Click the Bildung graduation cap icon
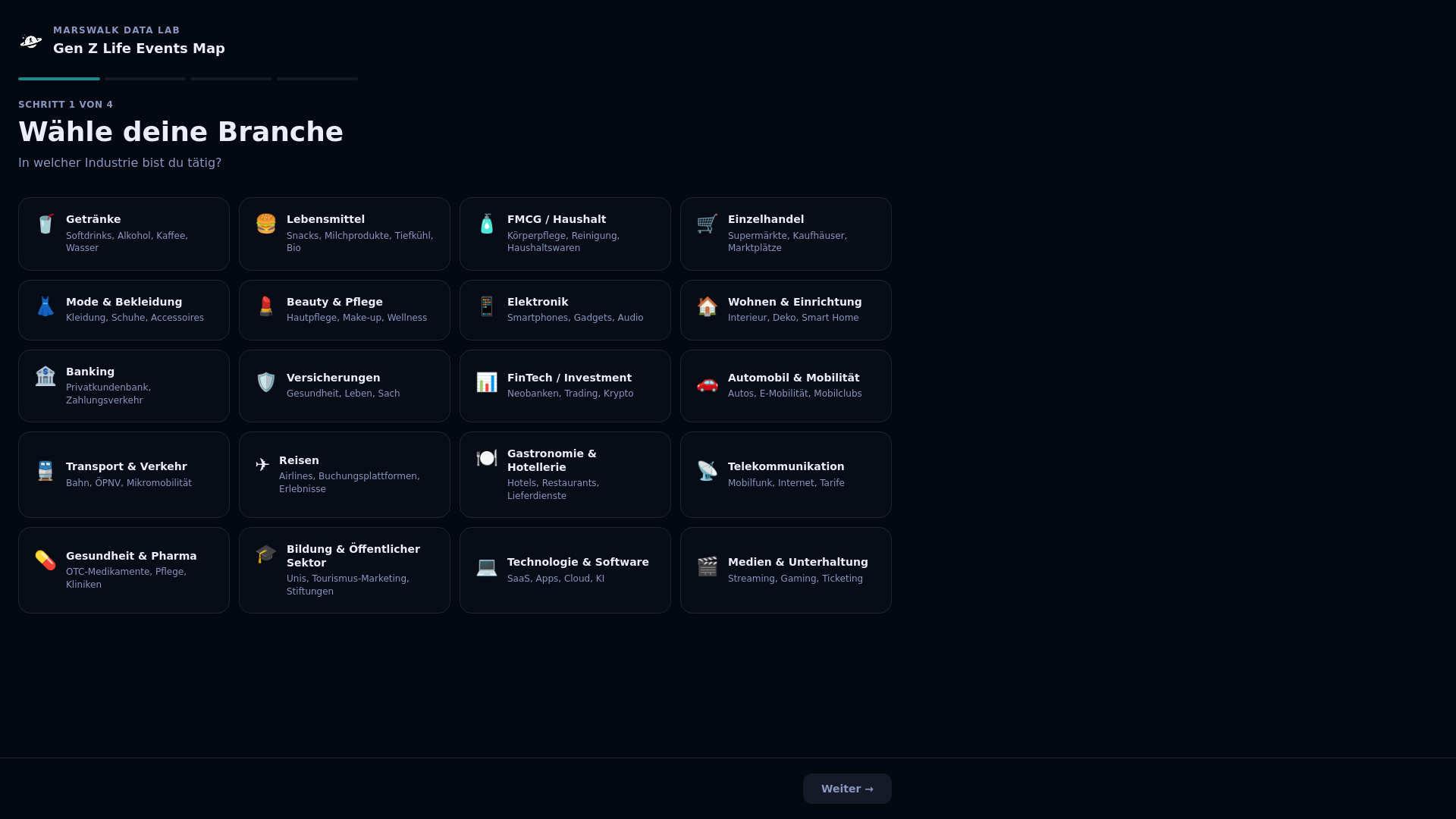1456x819 pixels. coord(266,554)
